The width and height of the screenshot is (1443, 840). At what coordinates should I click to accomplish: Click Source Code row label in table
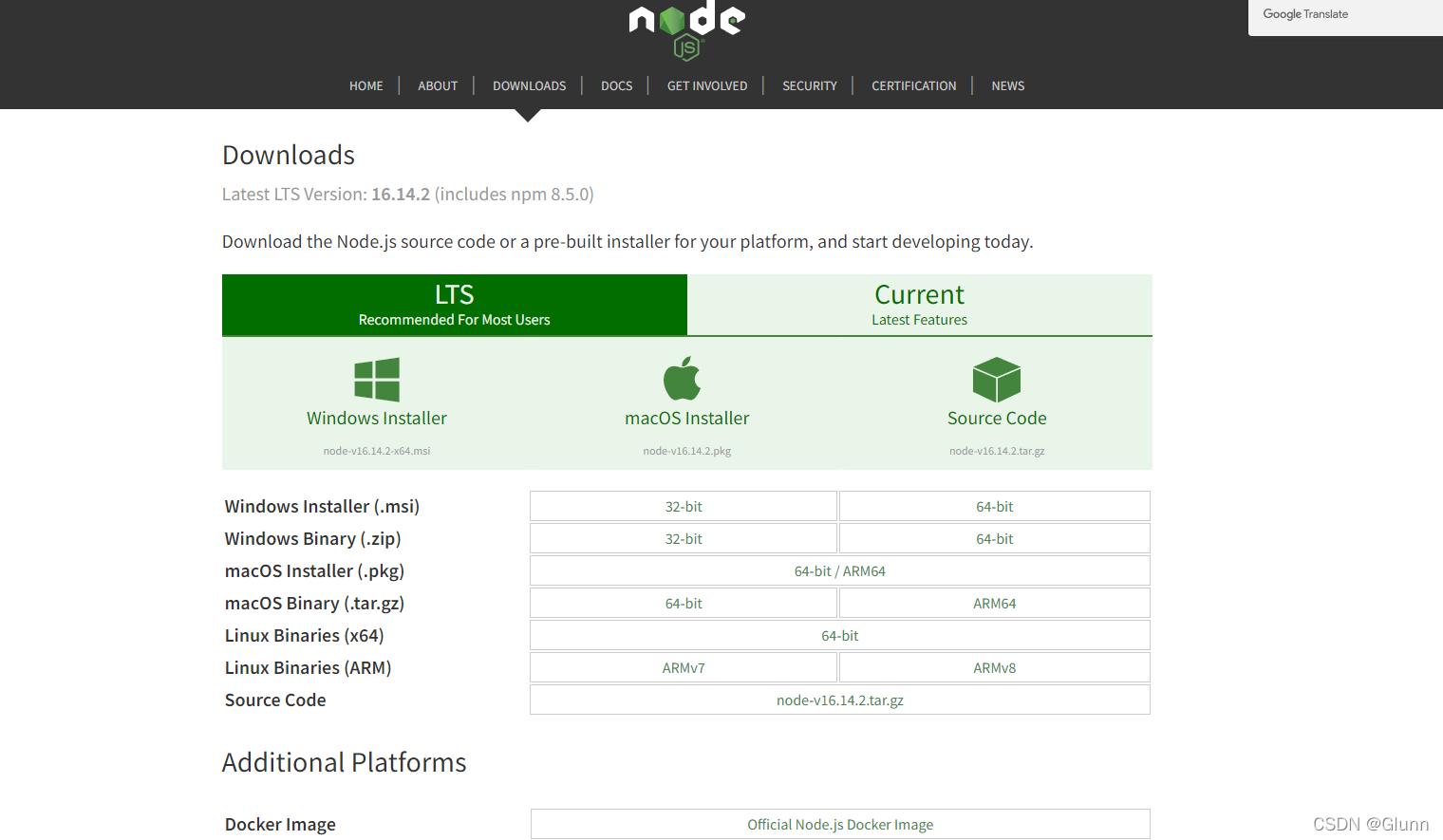click(x=275, y=700)
